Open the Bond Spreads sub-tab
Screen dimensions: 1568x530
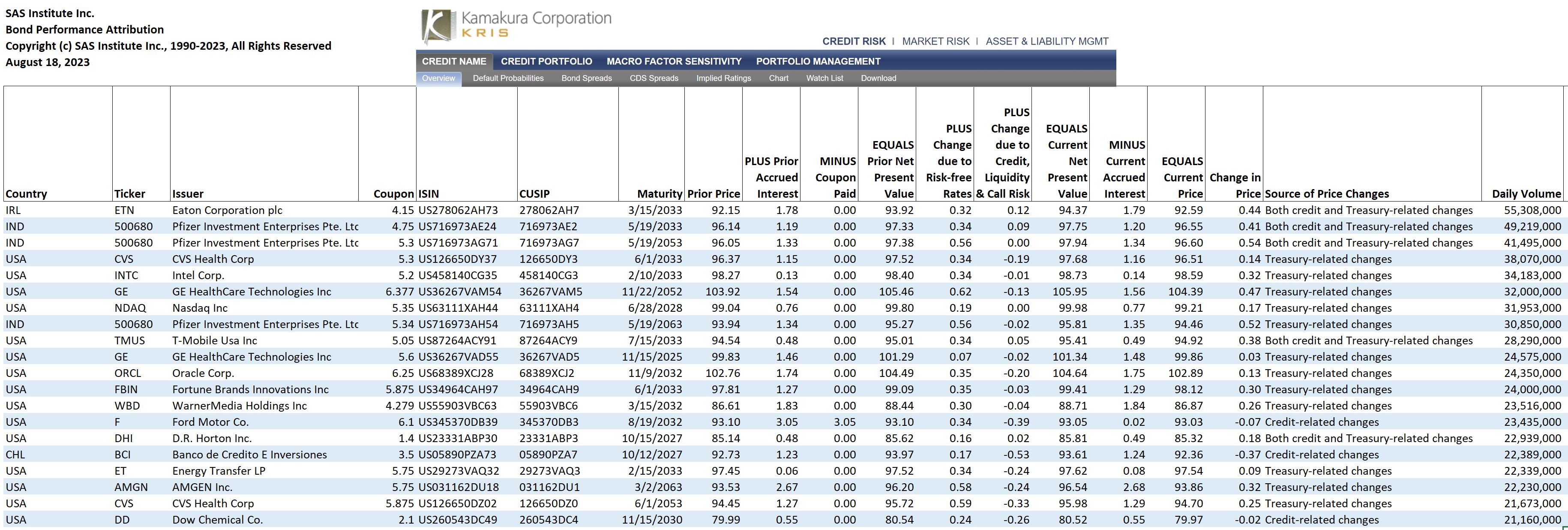[x=586, y=78]
